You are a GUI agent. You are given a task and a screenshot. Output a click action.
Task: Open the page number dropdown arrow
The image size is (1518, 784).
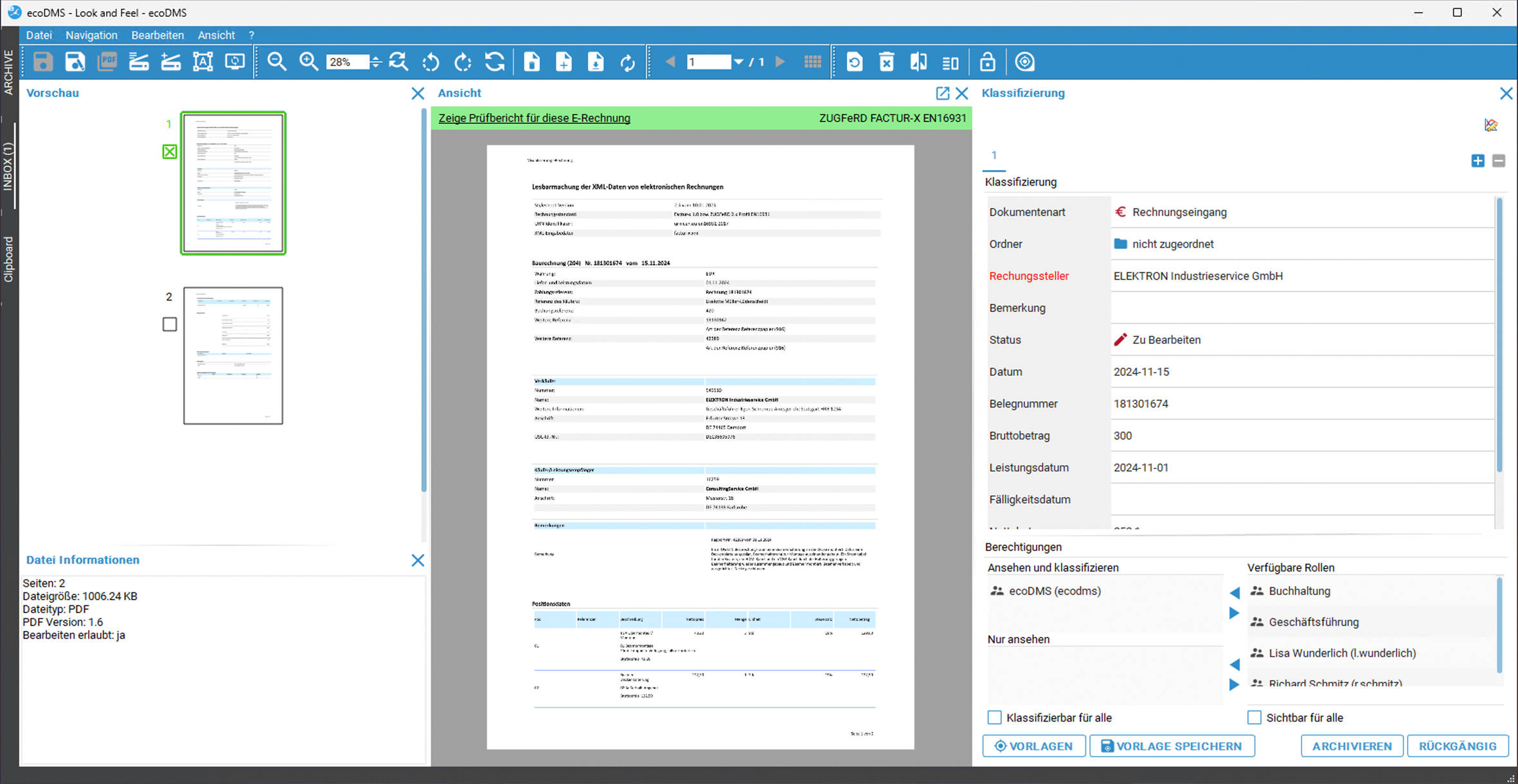(x=738, y=62)
